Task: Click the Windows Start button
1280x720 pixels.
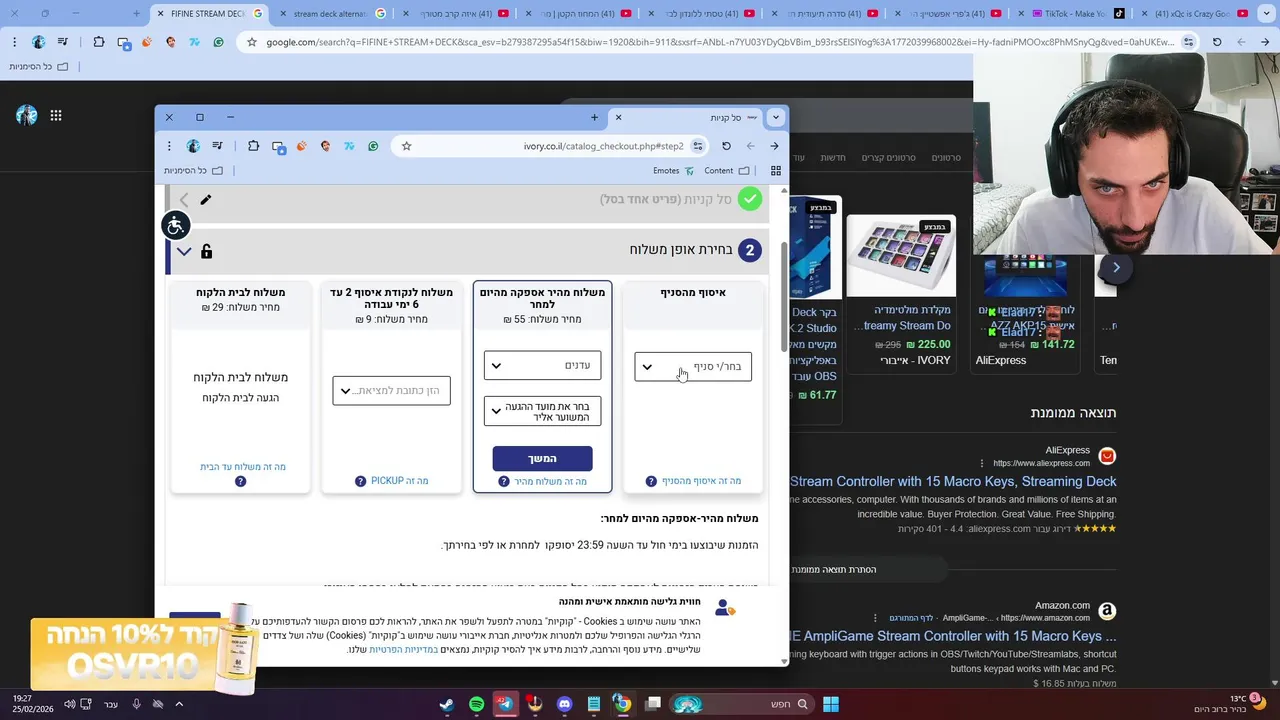Action: (x=831, y=704)
